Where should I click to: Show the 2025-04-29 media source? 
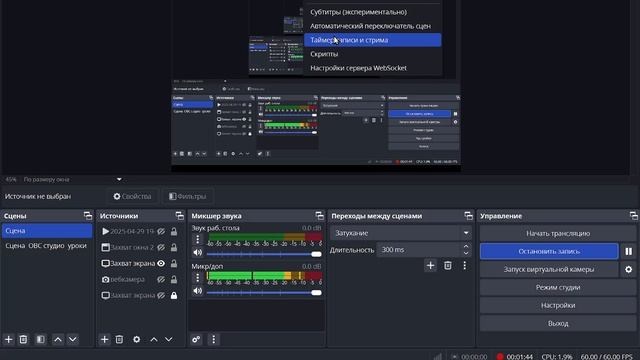click(x=161, y=231)
